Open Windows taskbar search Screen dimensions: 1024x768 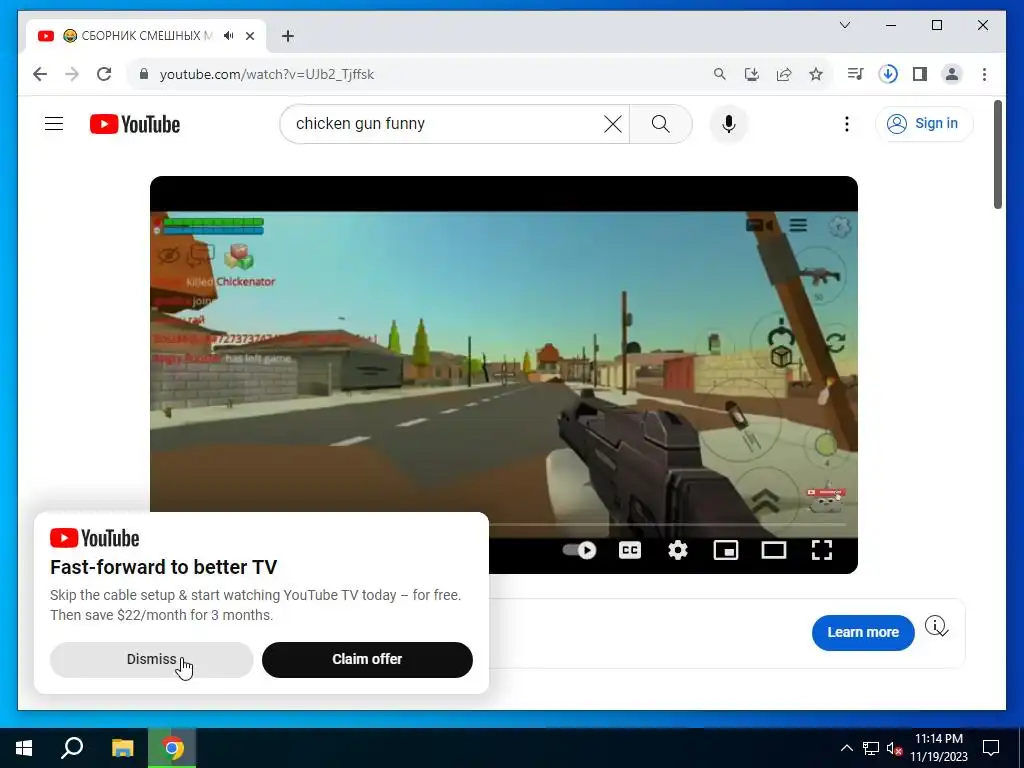click(x=72, y=748)
